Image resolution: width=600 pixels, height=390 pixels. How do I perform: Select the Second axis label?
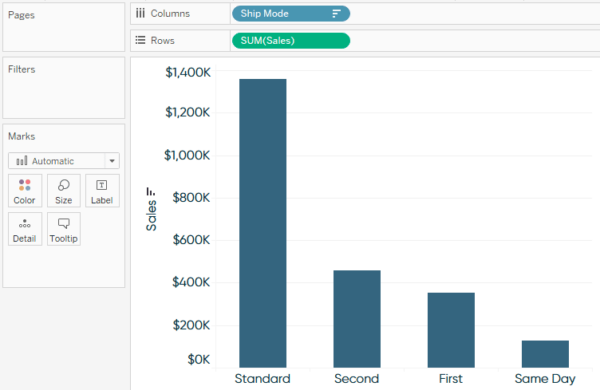(x=357, y=379)
